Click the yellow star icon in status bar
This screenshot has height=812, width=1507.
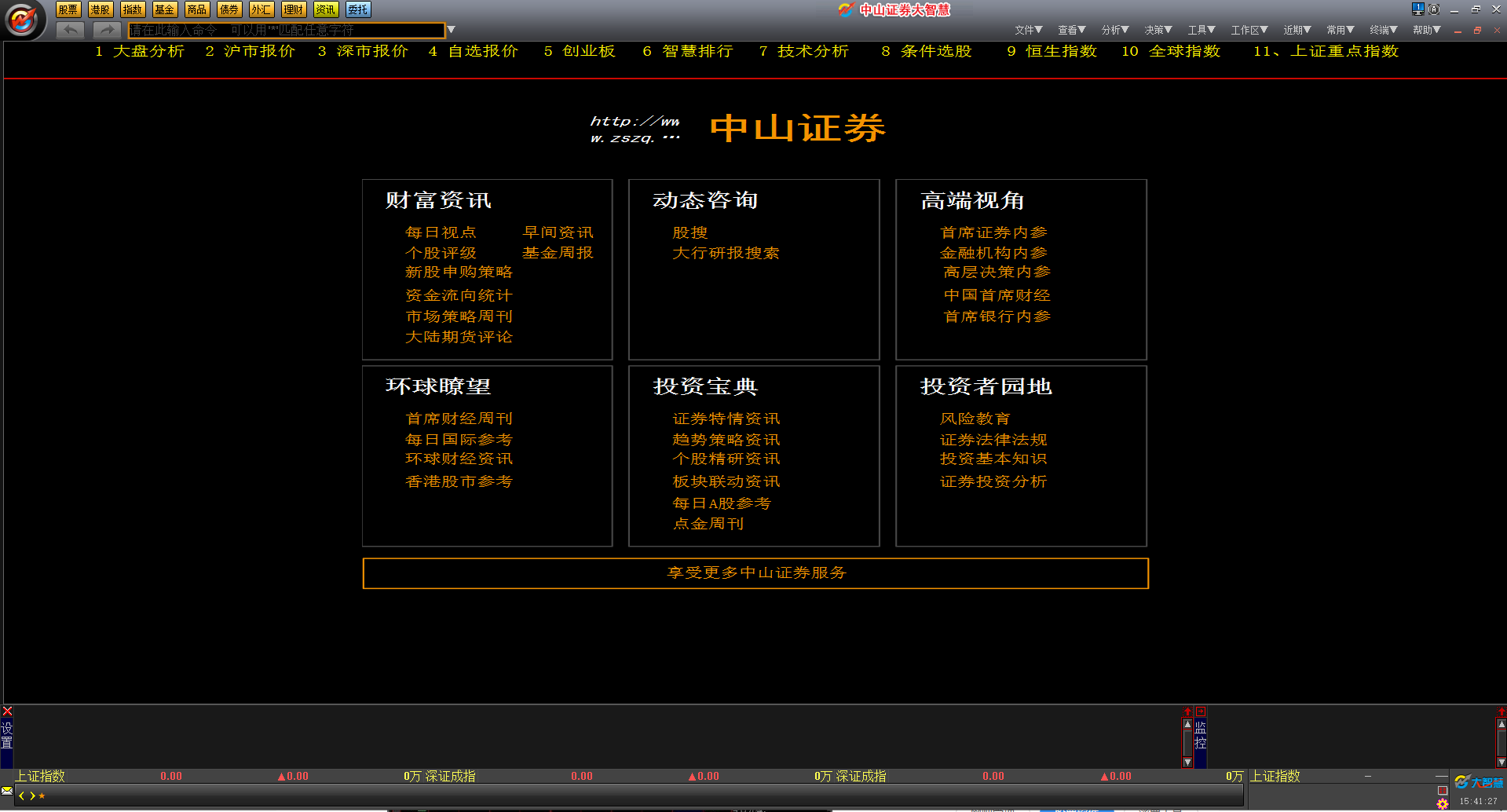tap(42, 796)
